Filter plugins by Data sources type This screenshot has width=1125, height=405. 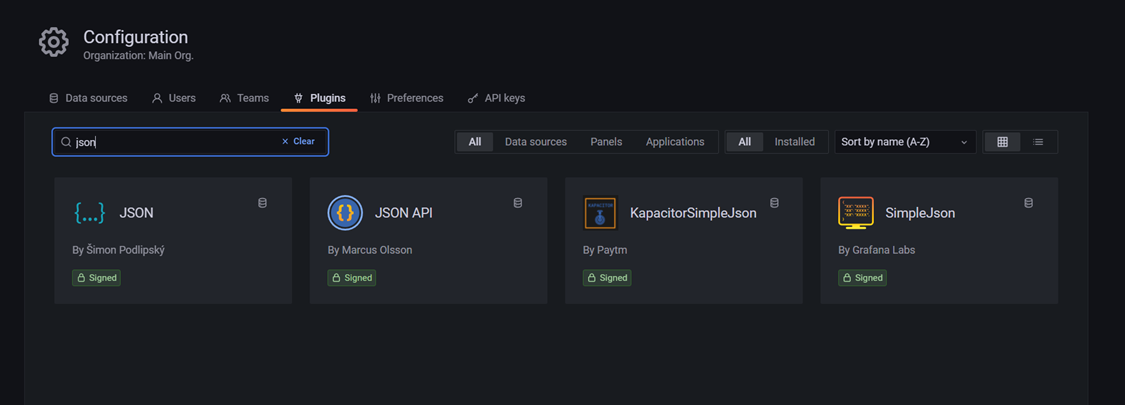[x=536, y=142]
